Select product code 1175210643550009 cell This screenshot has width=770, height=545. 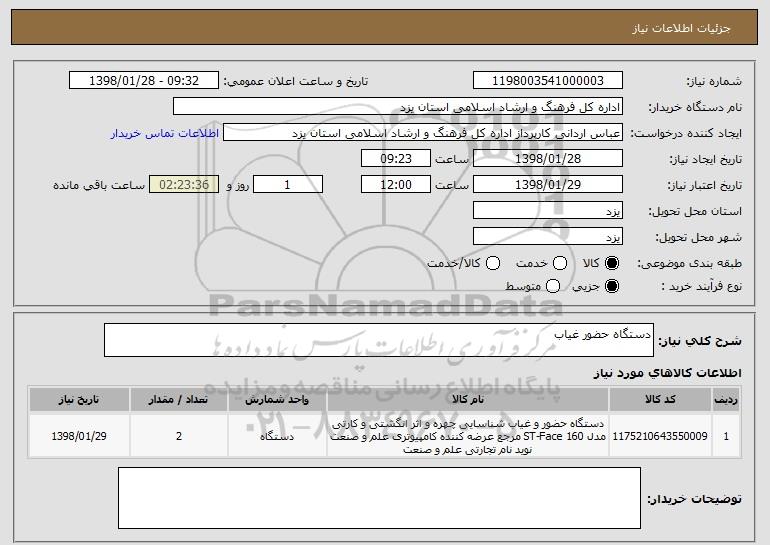point(660,436)
